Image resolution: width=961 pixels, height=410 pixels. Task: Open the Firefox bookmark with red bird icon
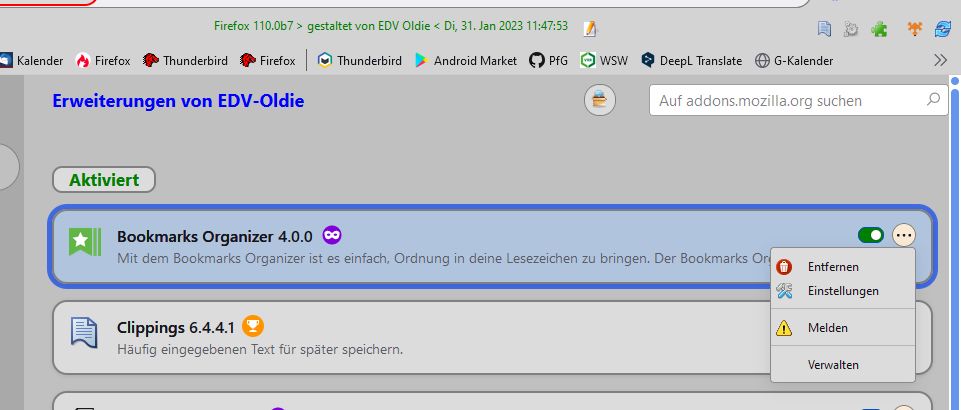[268, 61]
